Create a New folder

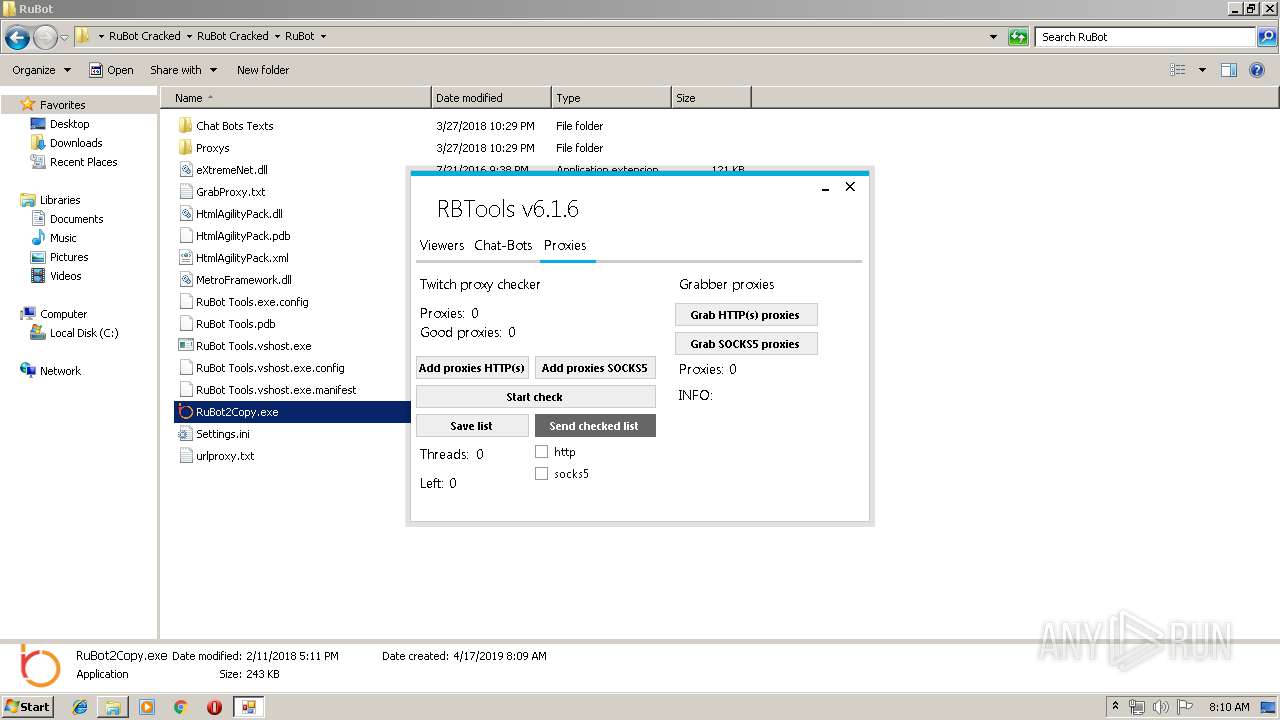click(x=263, y=70)
